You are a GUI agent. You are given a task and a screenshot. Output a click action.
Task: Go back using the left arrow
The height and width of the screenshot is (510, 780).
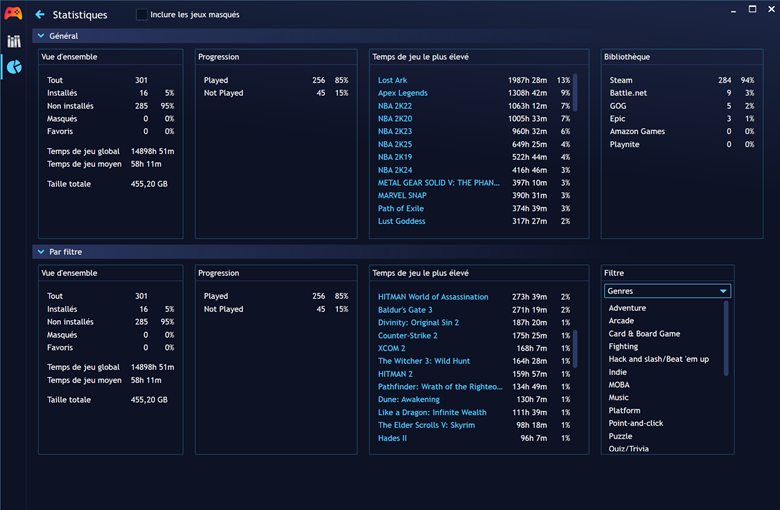click(40, 15)
